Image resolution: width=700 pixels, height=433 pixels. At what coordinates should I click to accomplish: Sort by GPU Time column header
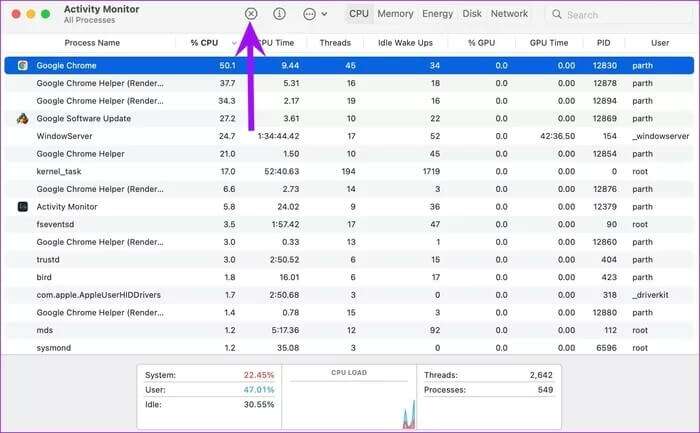click(x=549, y=43)
